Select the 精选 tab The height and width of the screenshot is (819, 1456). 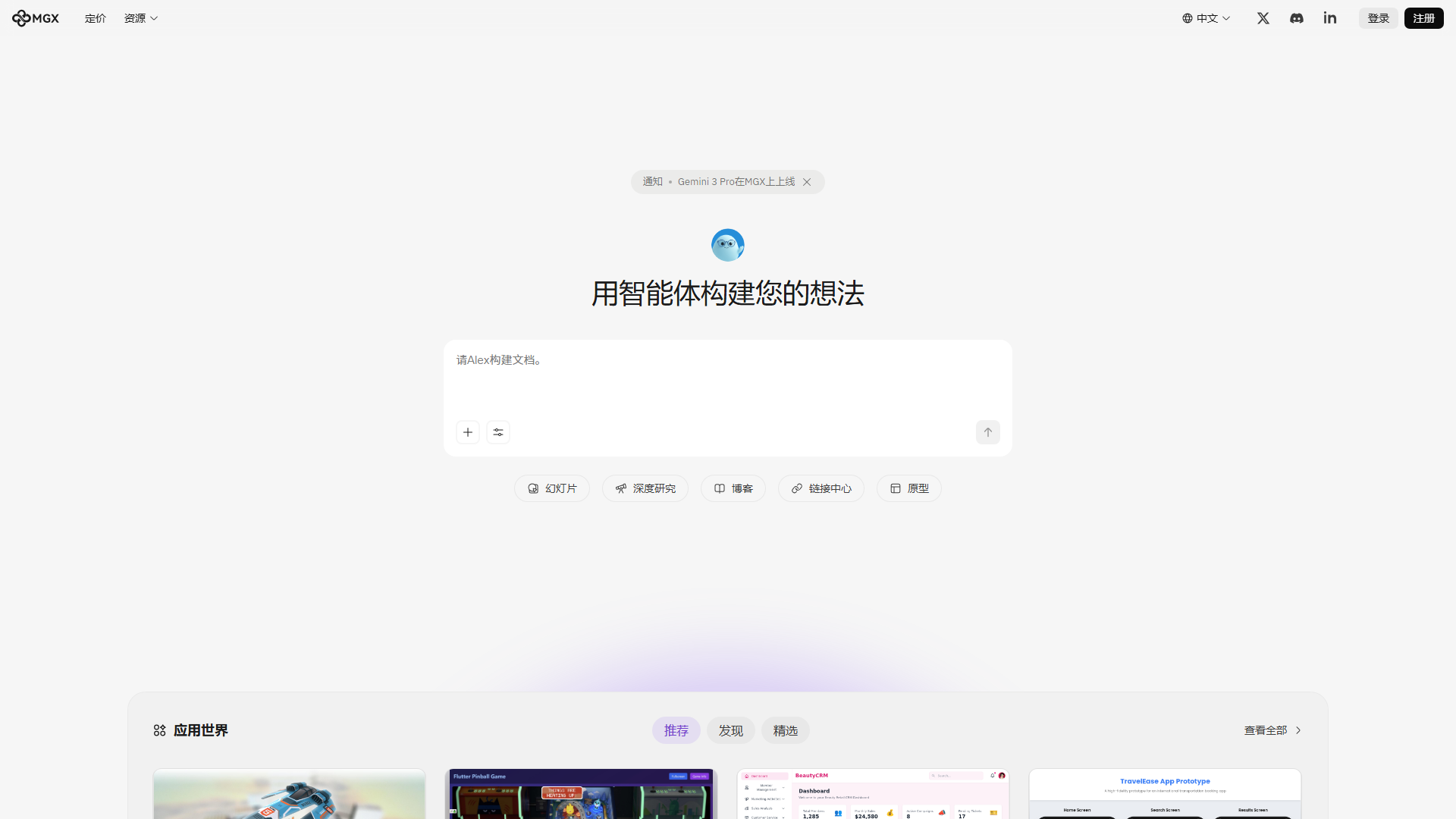click(785, 730)
